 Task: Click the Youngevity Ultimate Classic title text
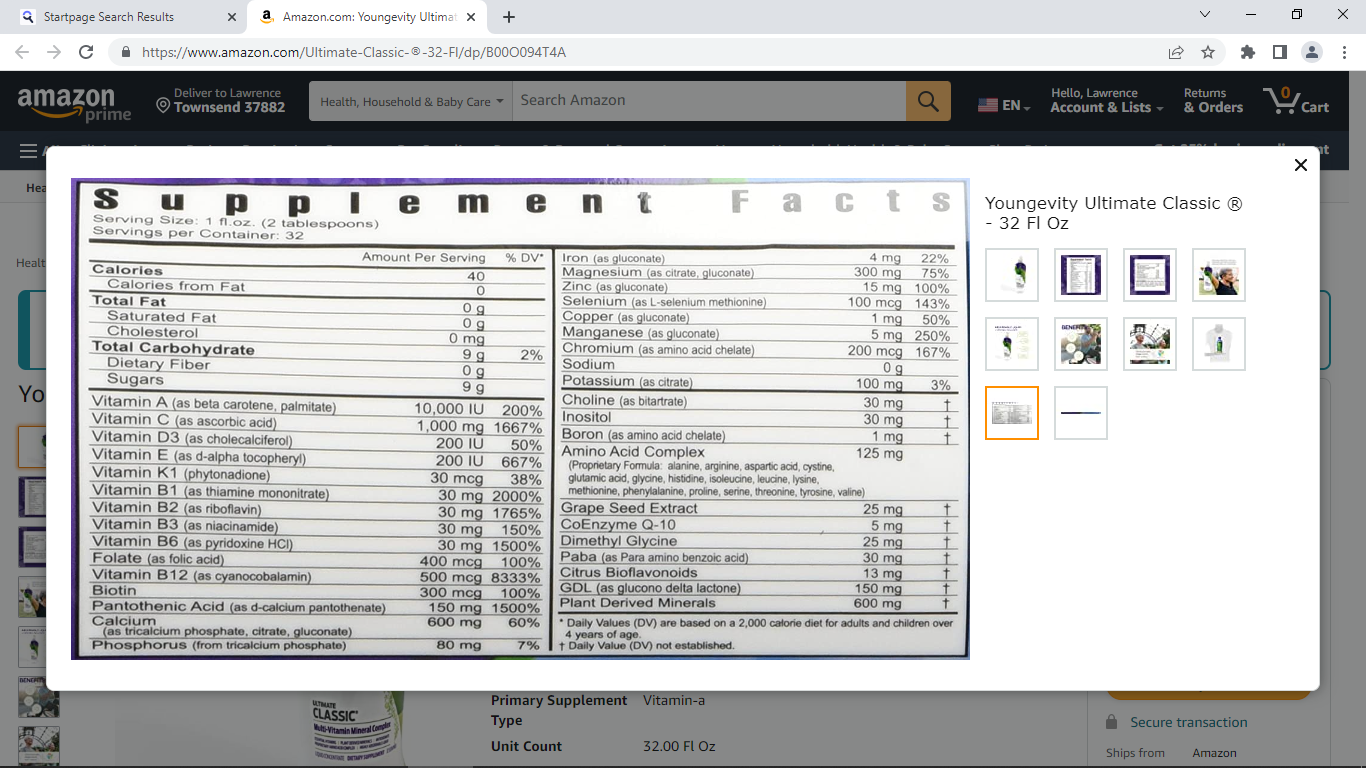(x=1113, y=213)
